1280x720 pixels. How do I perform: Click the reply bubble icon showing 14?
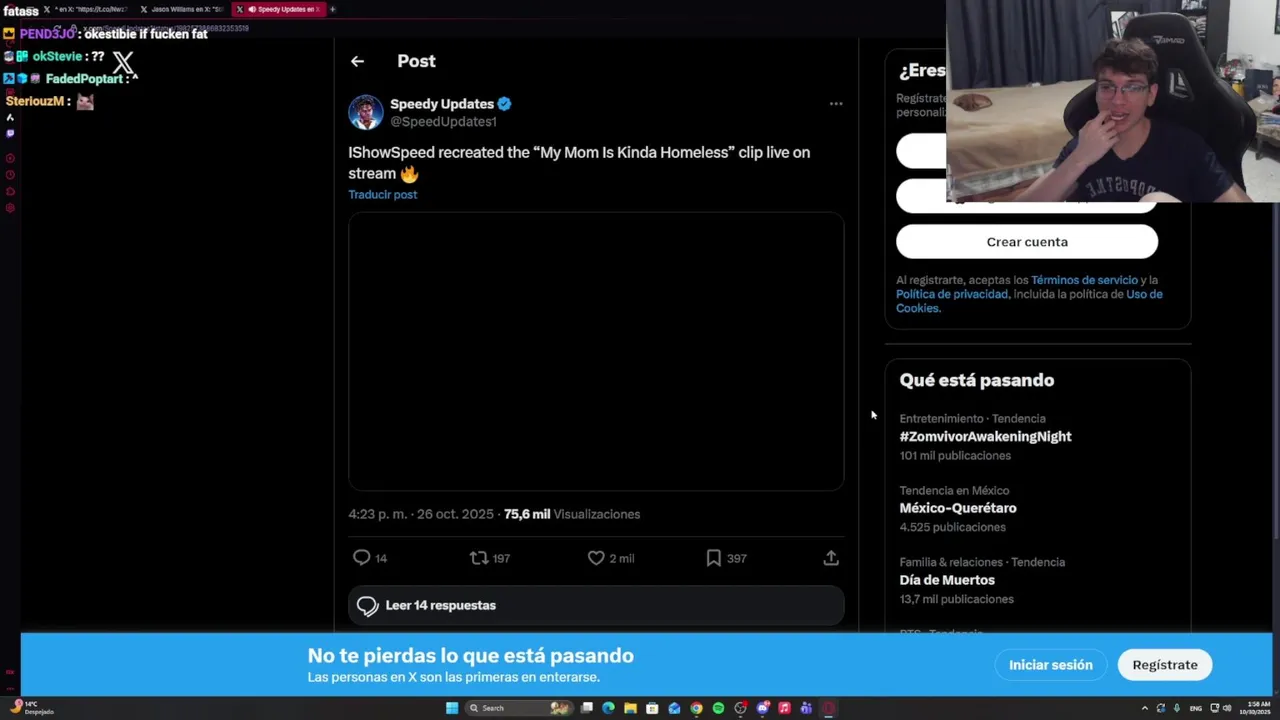[362, 558]
